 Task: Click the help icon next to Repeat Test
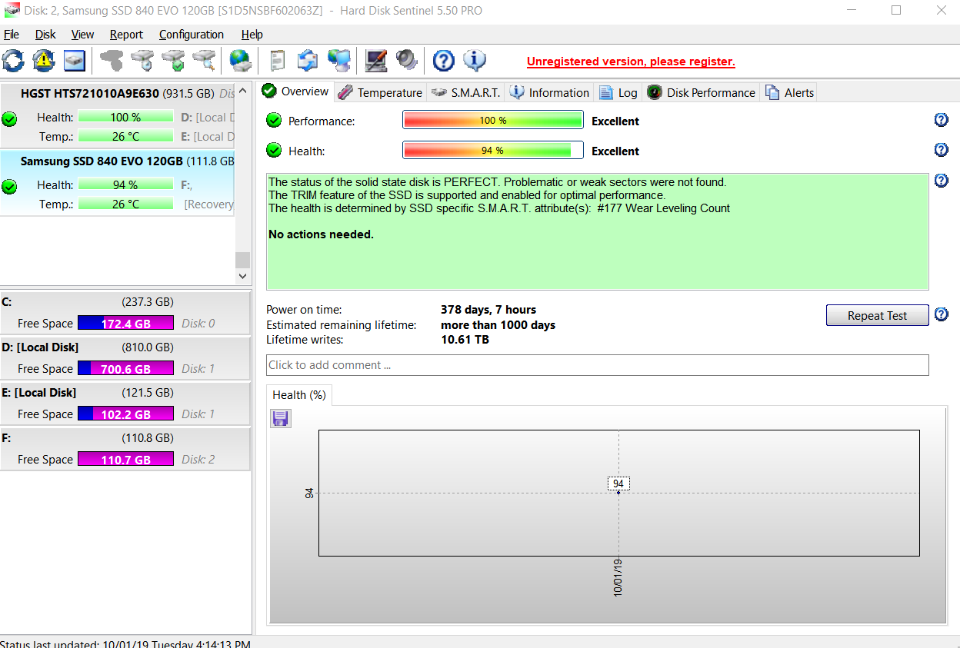click(941, 315)
